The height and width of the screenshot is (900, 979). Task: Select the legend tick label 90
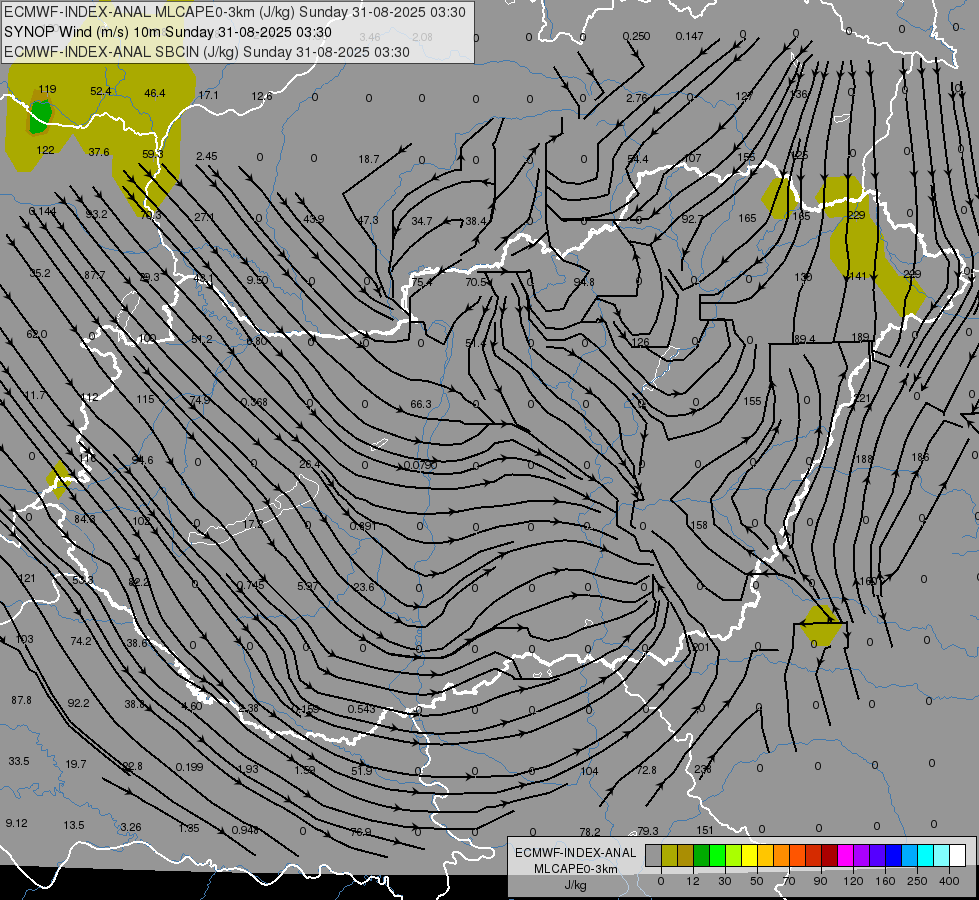pos(820,881)
